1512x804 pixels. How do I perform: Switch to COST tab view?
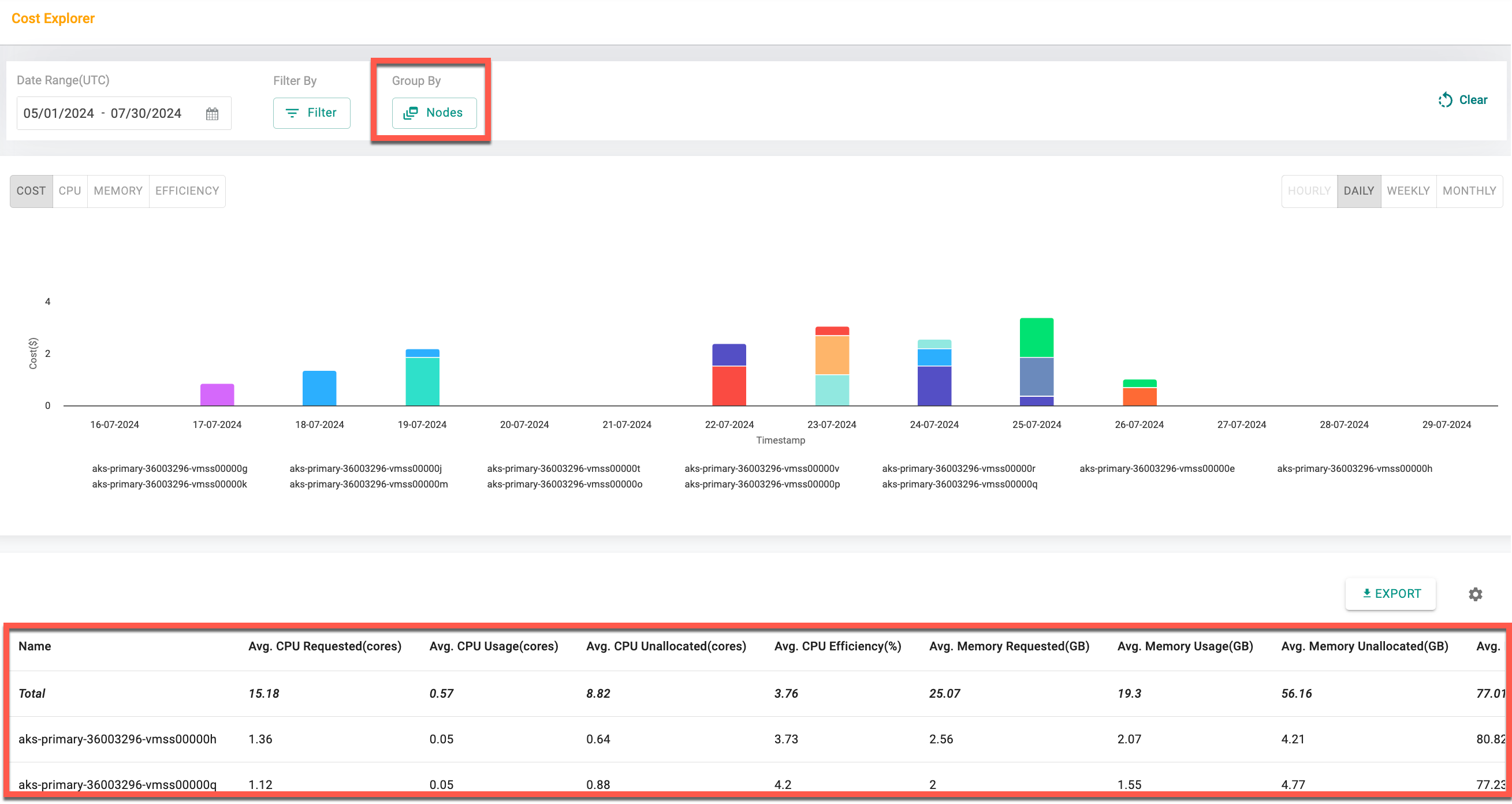coord(31,191)
